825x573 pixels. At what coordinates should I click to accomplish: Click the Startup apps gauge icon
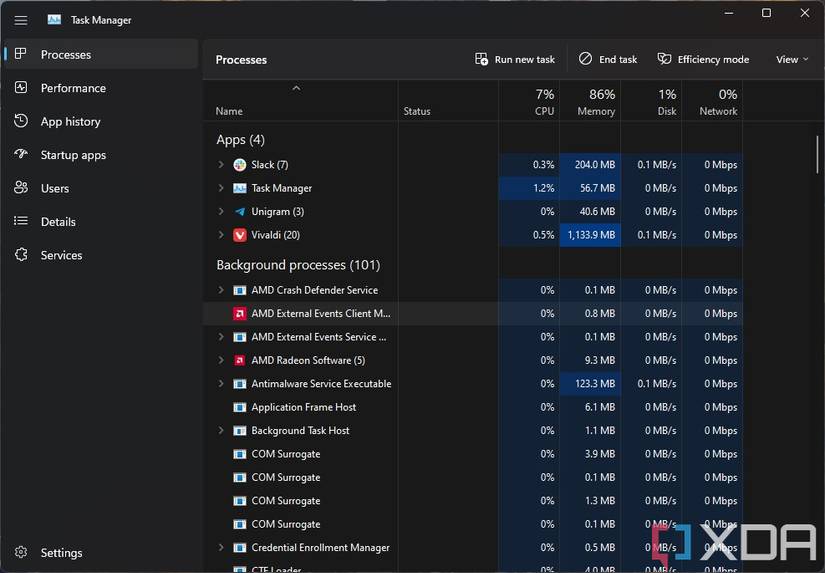pyautogui.click(x=21, y=154)
